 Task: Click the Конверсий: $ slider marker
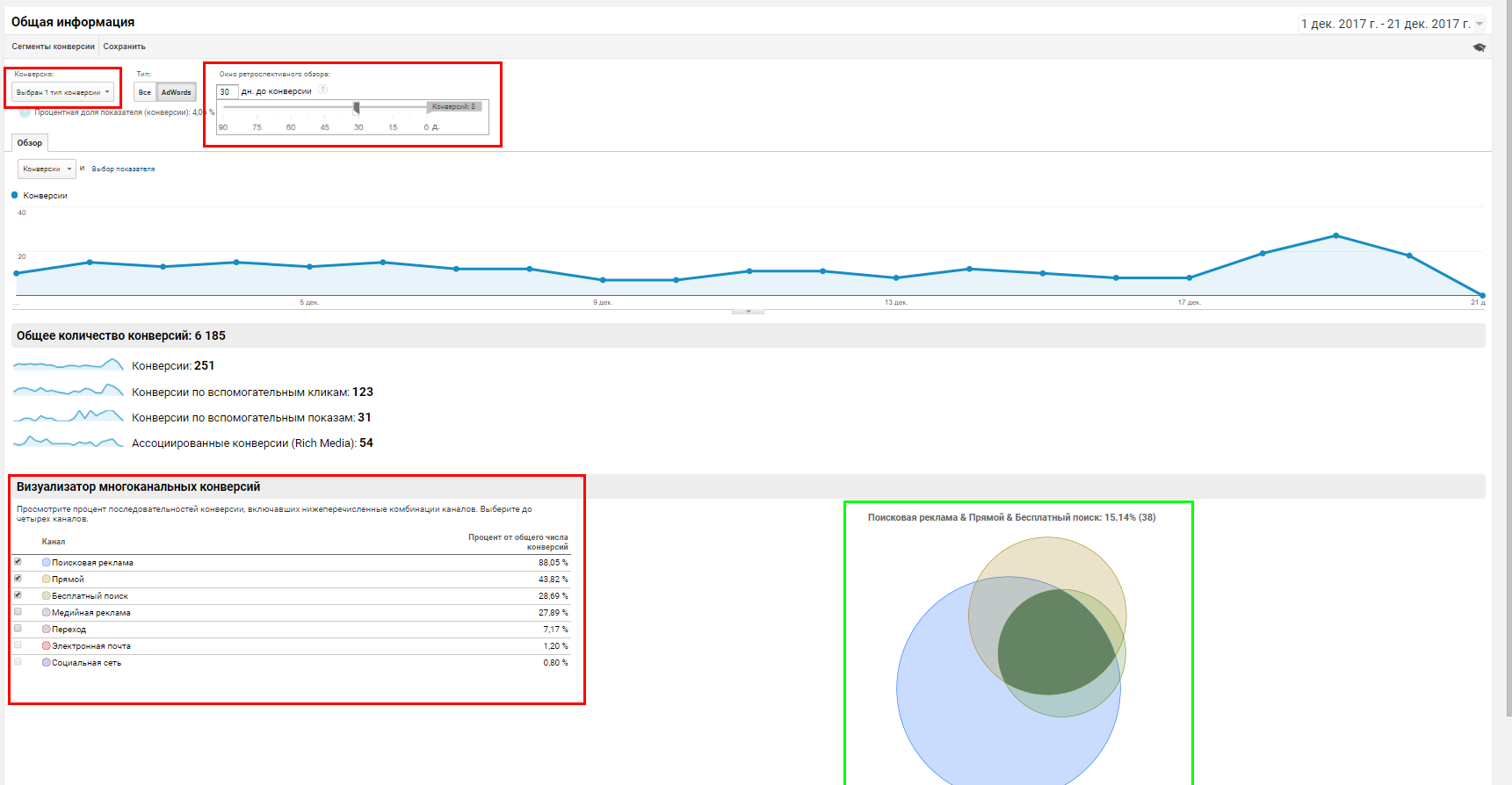[454, 106]
